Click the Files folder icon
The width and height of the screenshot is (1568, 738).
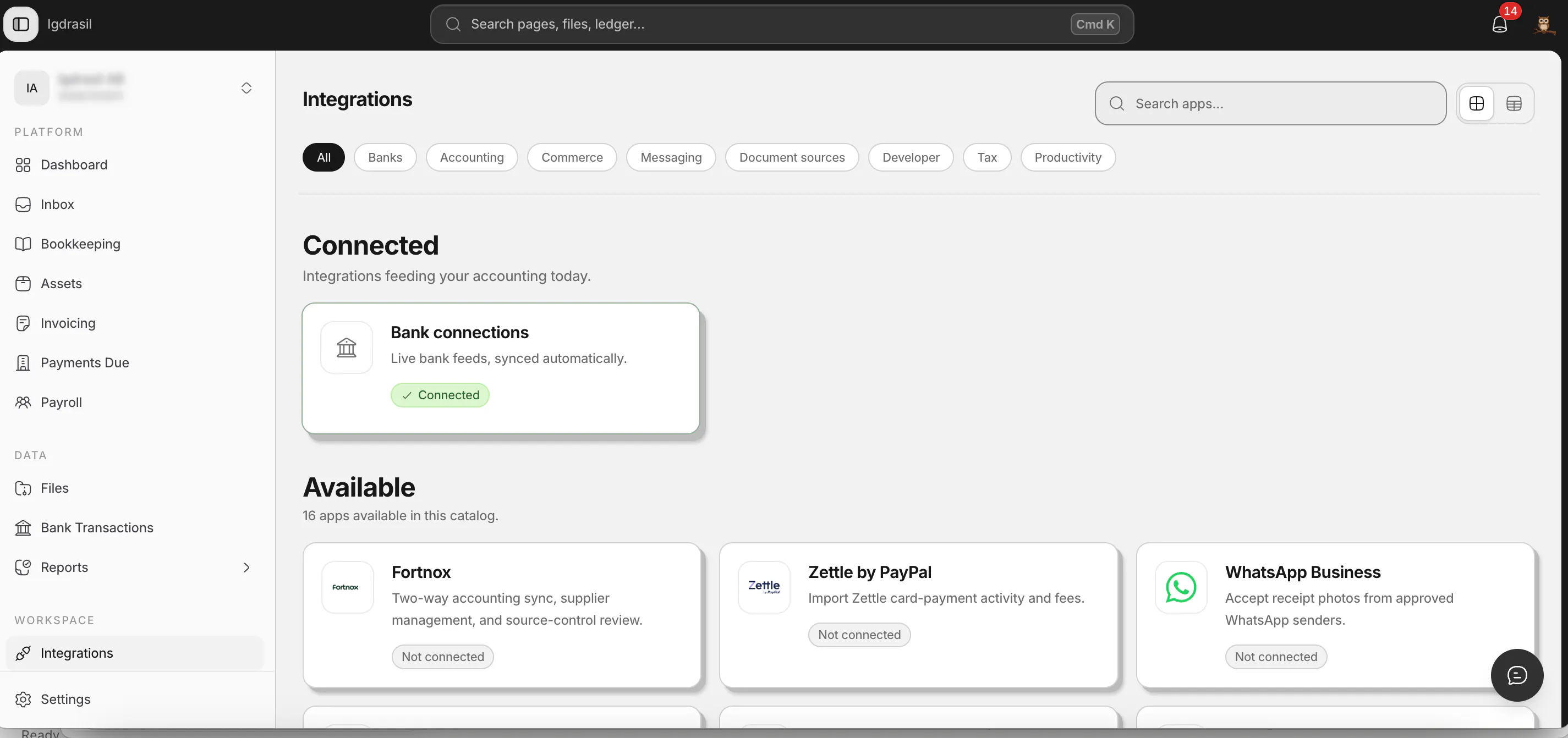(23, 488)
